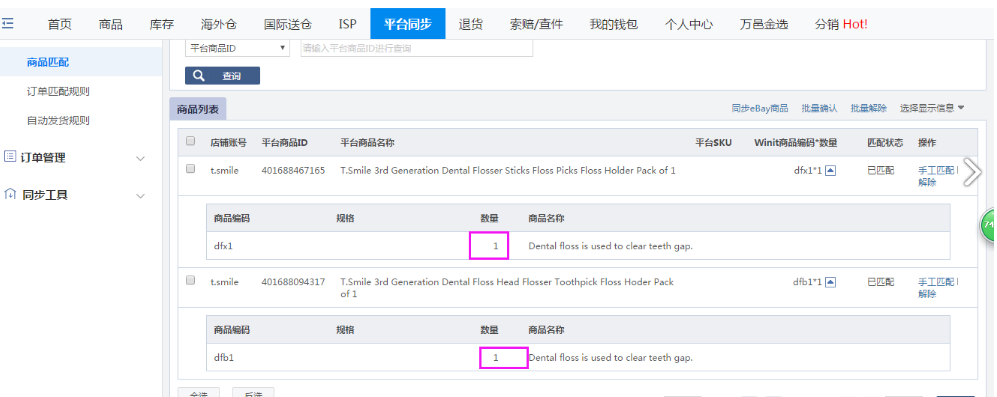
Task: Check the box for item 401688467165
Action: (190, 169)
